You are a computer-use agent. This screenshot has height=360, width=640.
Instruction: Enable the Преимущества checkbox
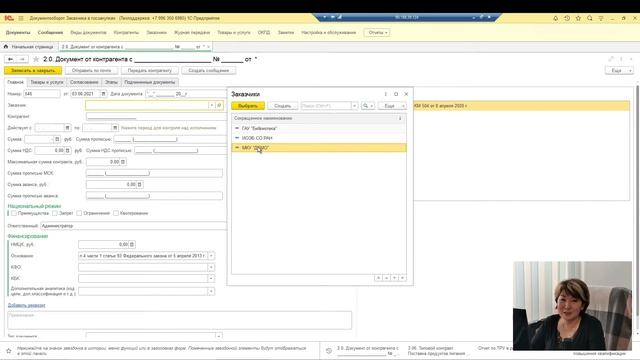14,213
